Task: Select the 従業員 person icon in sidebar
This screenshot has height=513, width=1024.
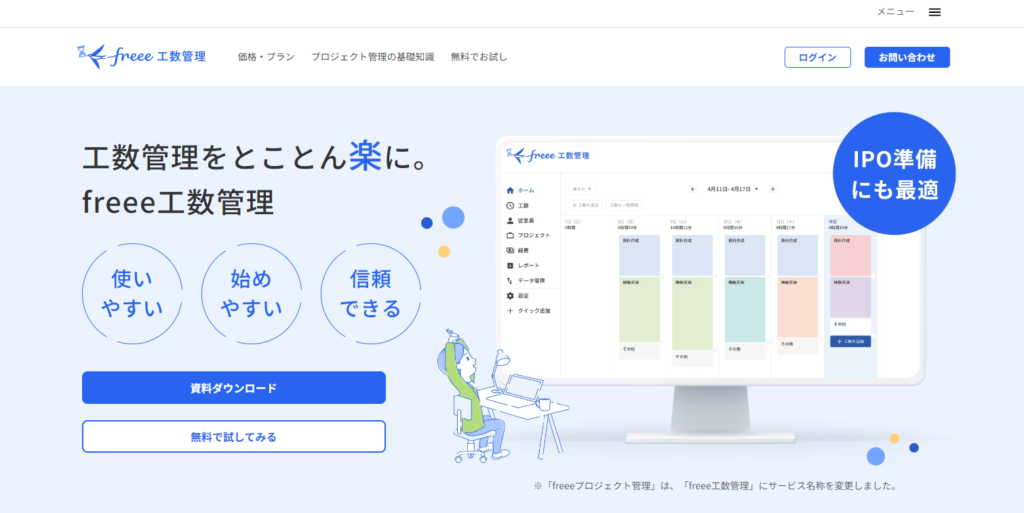Action: click(510, 220)
